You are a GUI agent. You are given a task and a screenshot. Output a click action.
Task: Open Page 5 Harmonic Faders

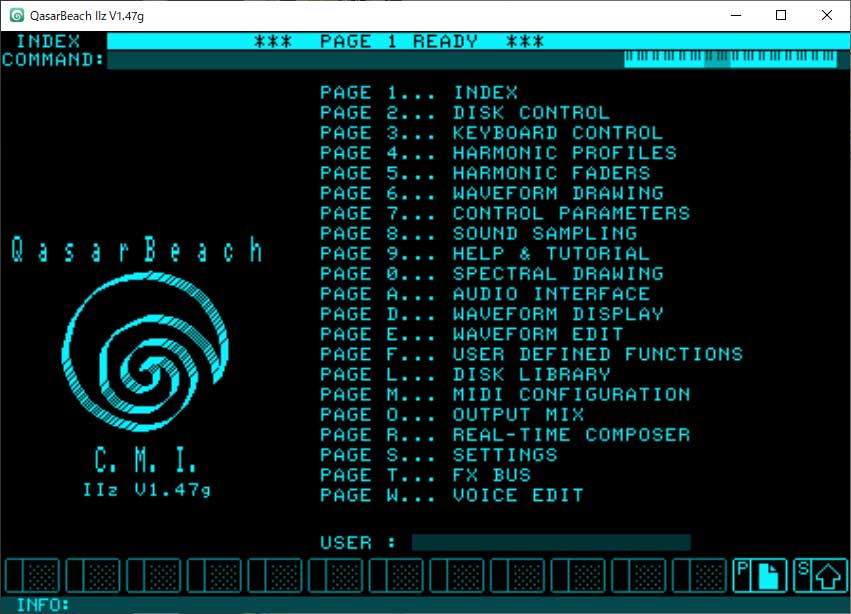click(x=485, y=173)
